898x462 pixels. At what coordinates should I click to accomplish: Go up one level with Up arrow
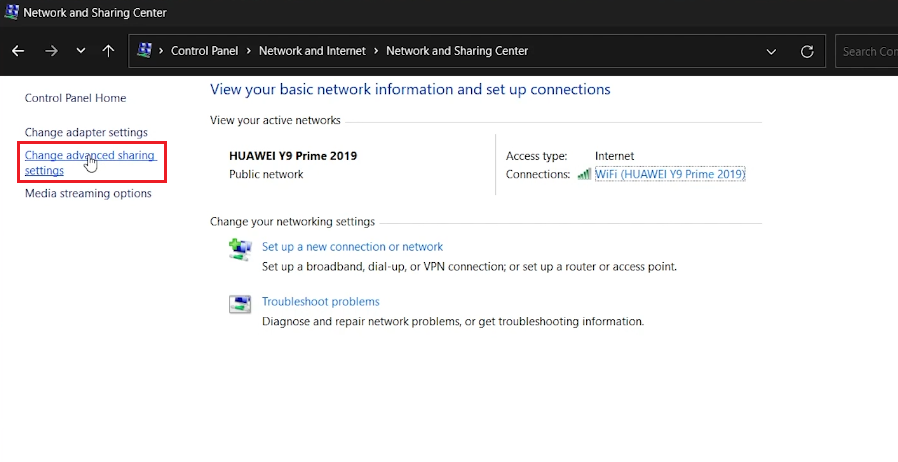pos(108,51)
